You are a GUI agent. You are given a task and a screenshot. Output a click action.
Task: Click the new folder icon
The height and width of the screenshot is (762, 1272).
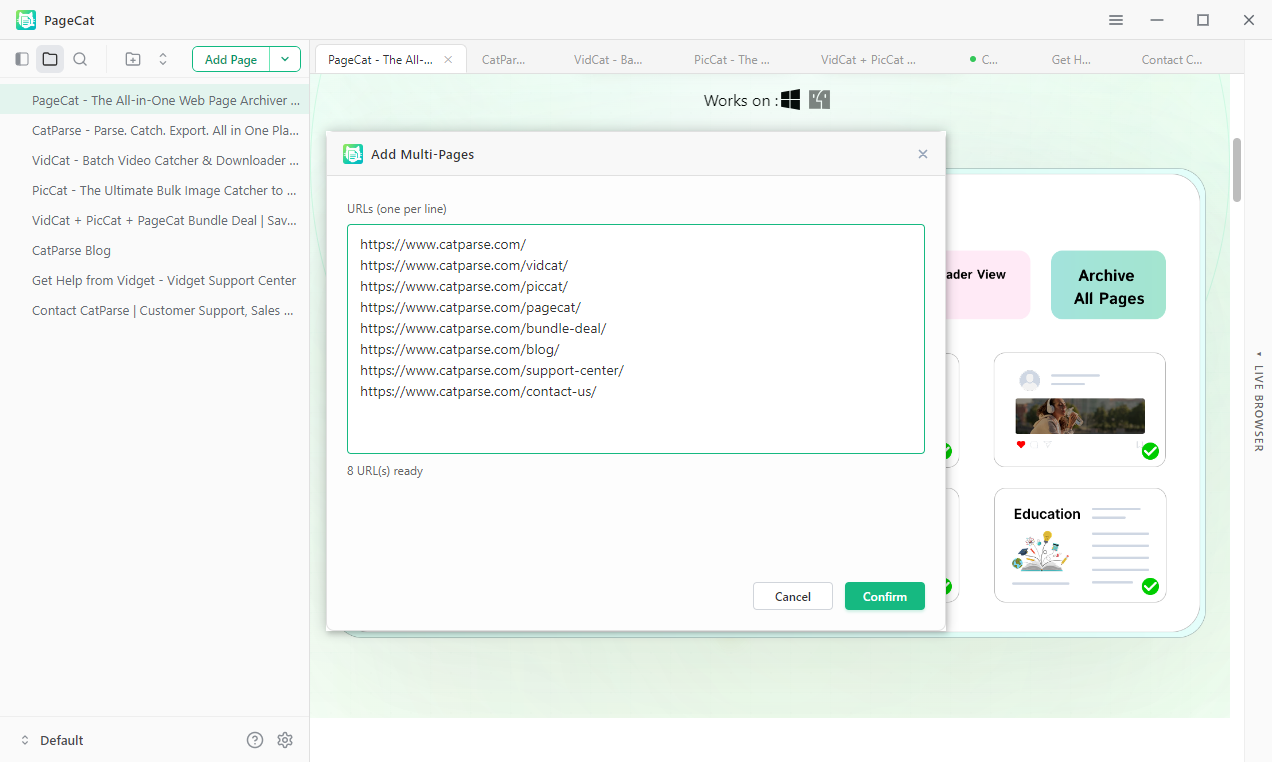pos(133,59)
